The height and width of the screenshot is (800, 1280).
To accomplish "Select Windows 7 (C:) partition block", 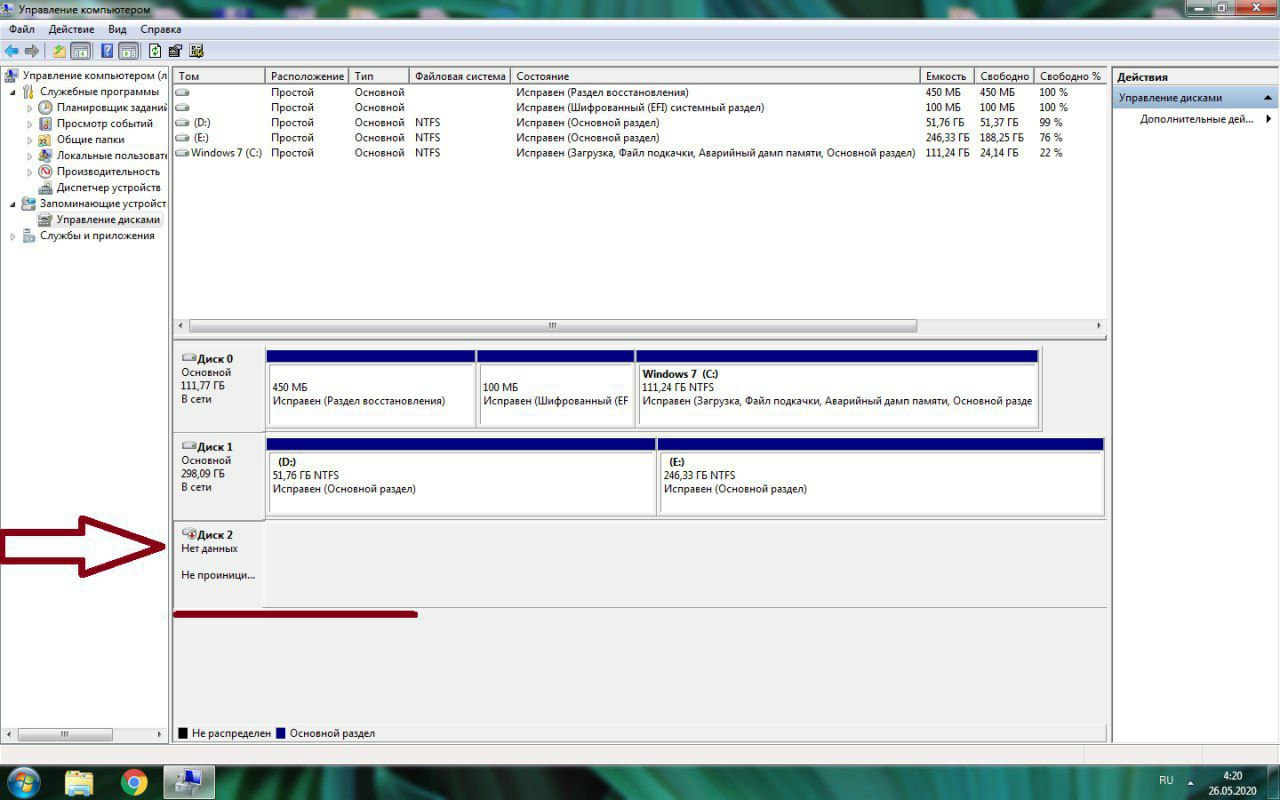I will [837, 388].
